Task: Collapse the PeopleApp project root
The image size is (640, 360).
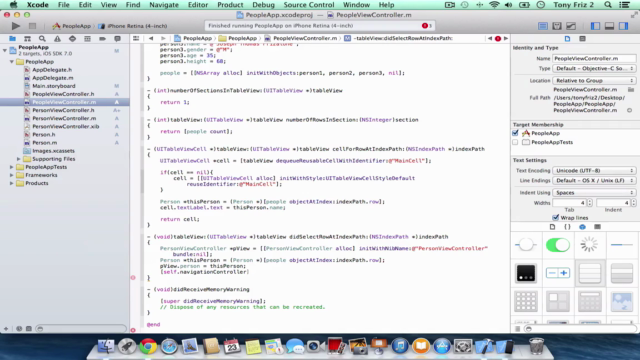Action: [4, 50]
